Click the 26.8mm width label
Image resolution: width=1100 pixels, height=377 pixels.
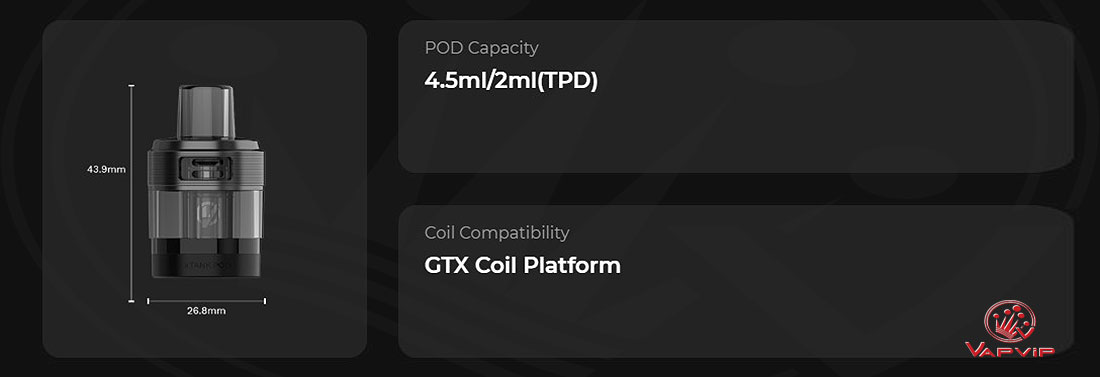[x=206, y=310]
